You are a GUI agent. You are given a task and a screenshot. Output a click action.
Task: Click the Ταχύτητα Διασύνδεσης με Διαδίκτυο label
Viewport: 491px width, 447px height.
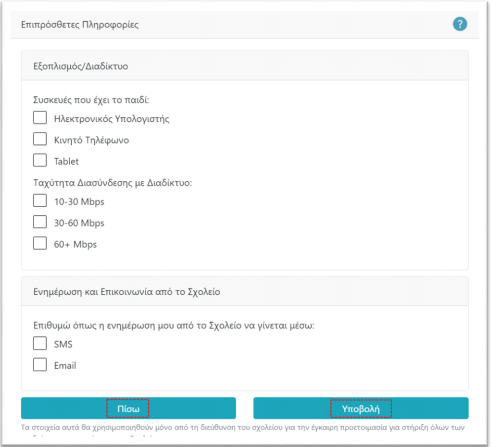(113, 183)
